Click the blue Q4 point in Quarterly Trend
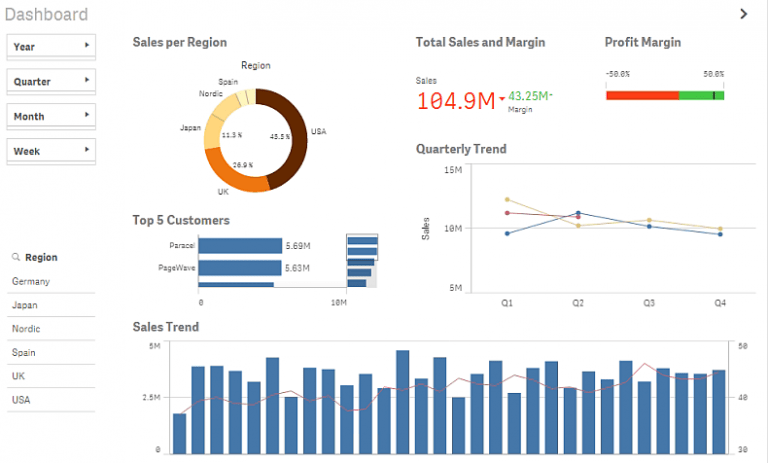Screen dimensions: 768x463 coord(720,234)
